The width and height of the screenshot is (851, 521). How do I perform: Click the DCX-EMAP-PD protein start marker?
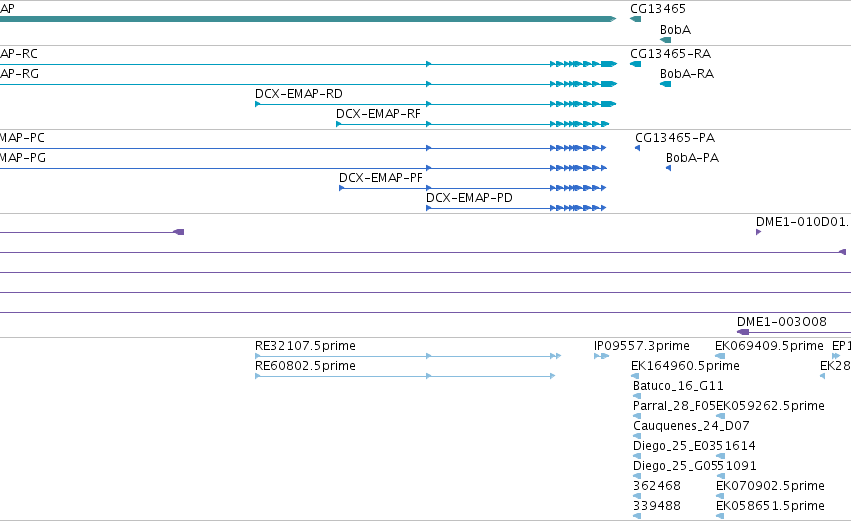[429, 208]
